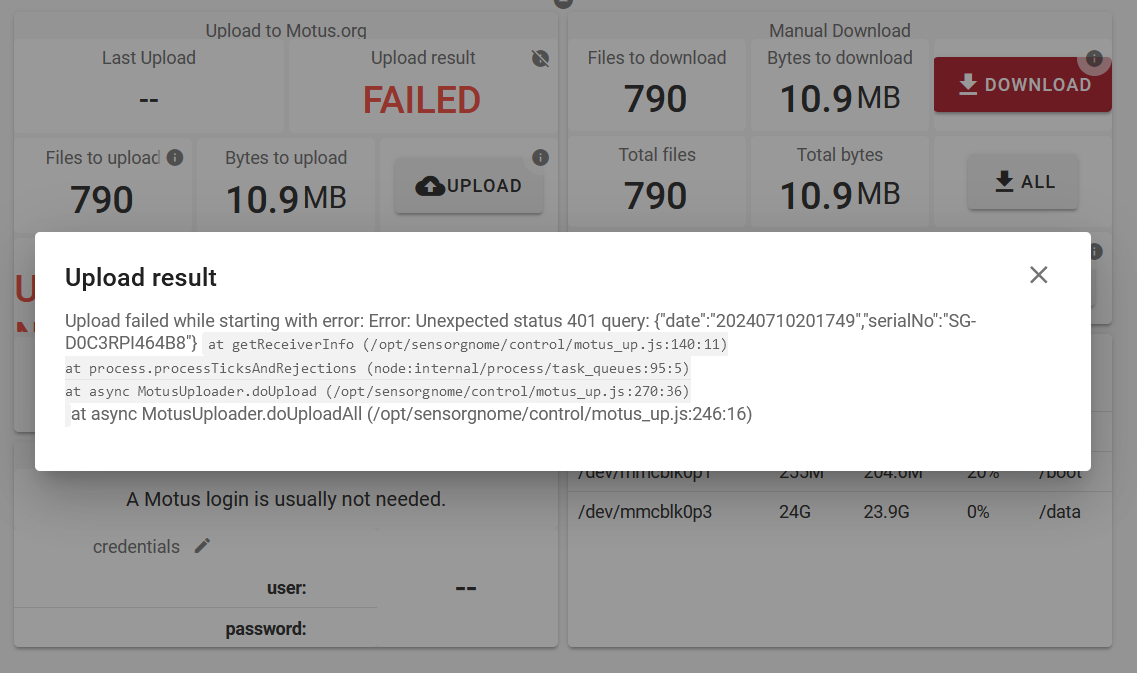Click info icon above the UPLOAD button
This screenshot has width=1137, height=673.
540,158
